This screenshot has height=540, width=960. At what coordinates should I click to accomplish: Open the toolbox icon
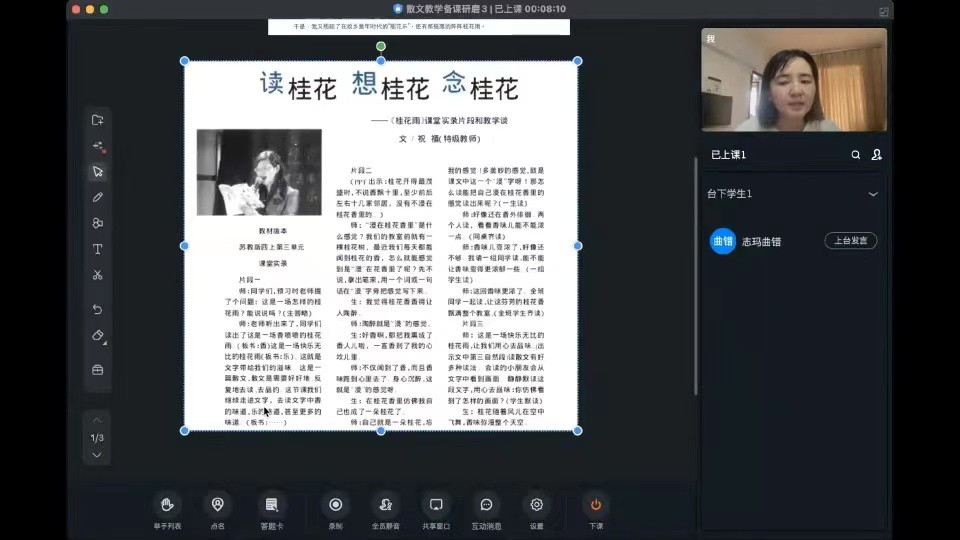[x=97, y=370]
